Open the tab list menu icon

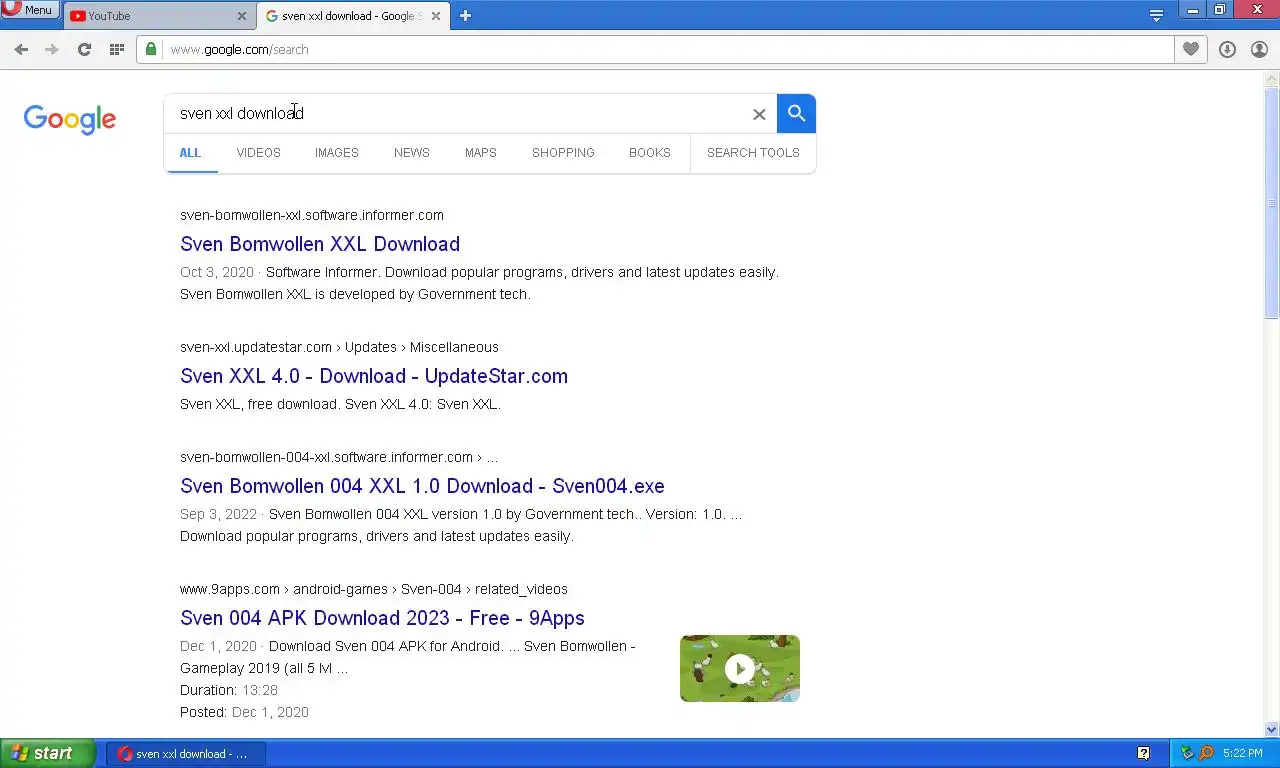coord(1156,16)
